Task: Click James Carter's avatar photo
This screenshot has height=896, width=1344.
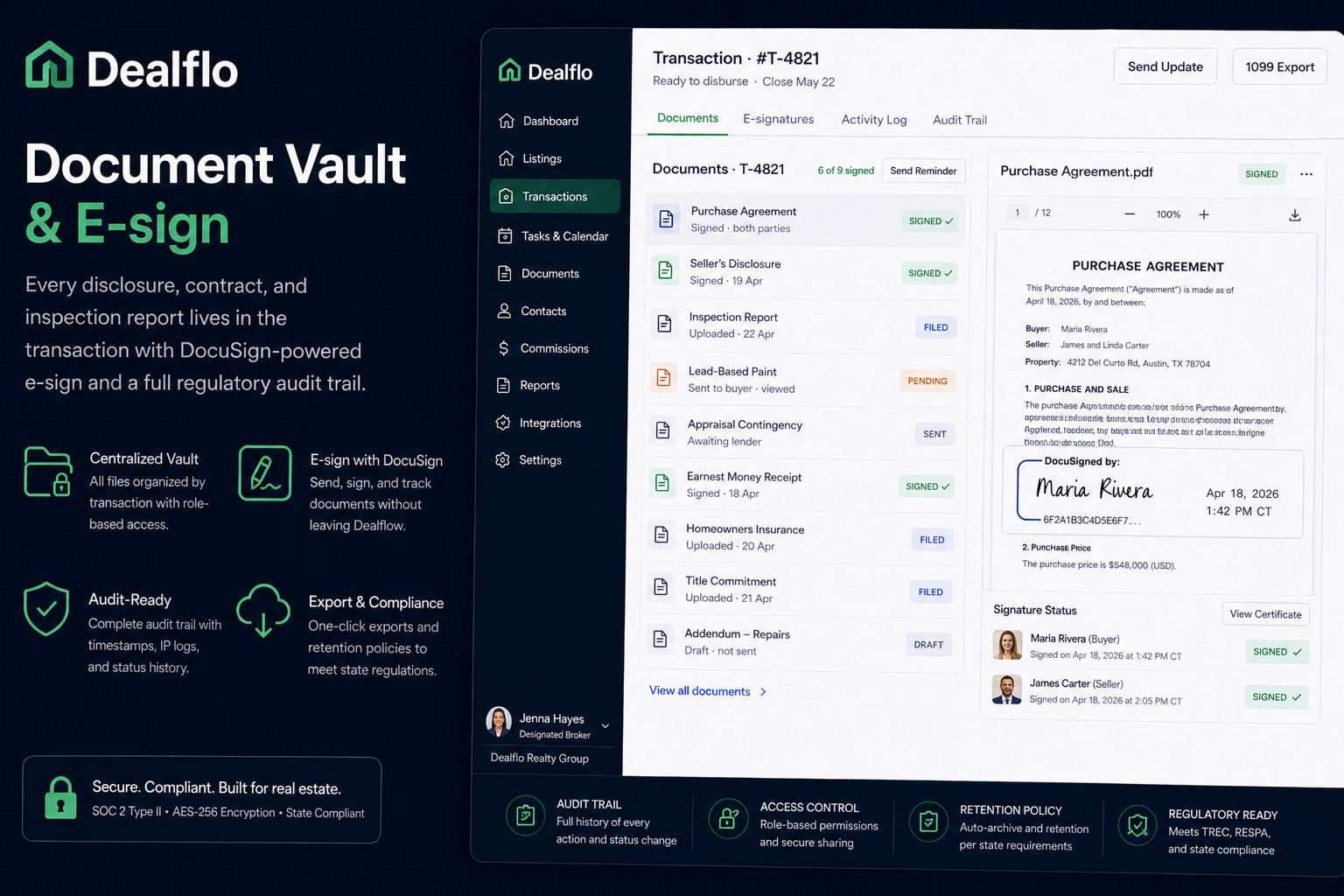Action: 1006,689
